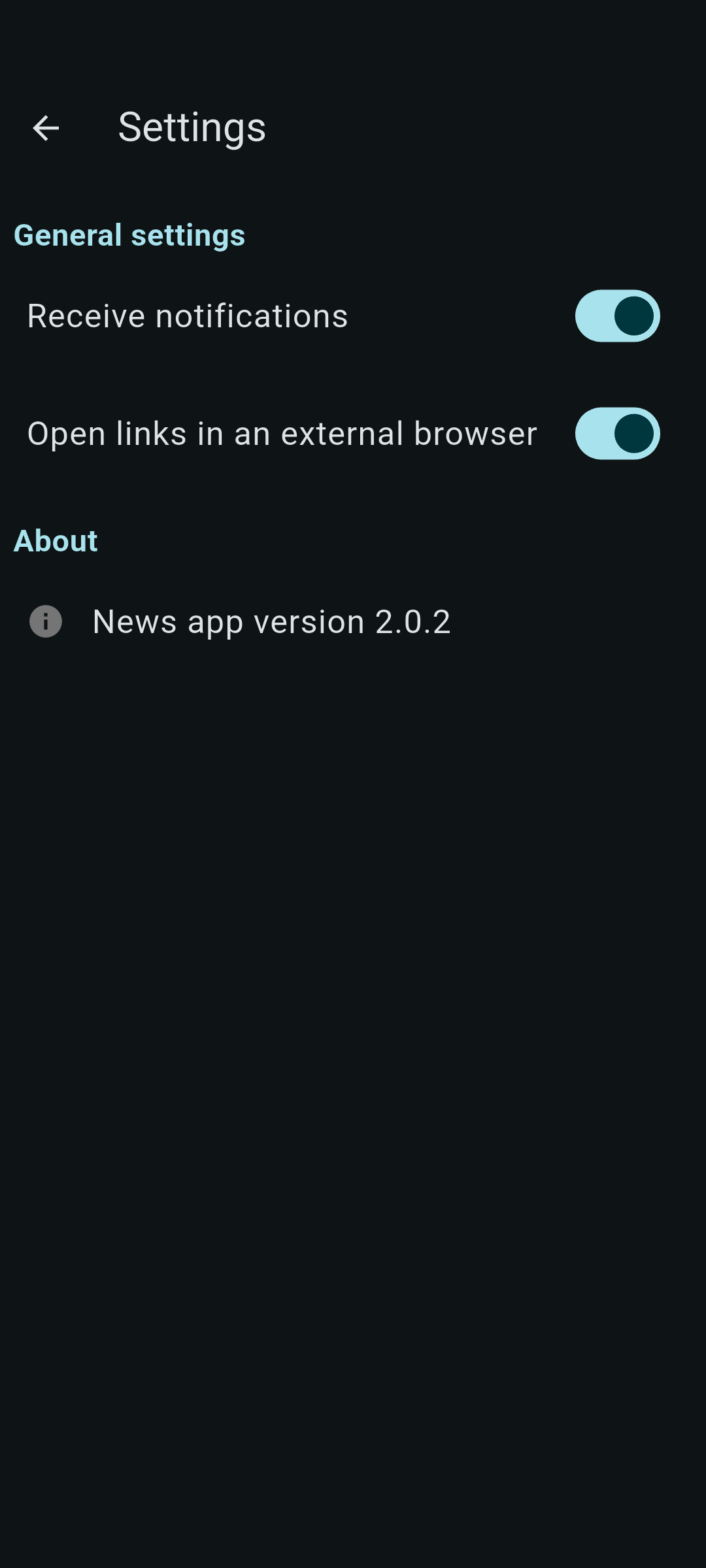
Task: Disable the Receive notifications switch
Action: 618,316
